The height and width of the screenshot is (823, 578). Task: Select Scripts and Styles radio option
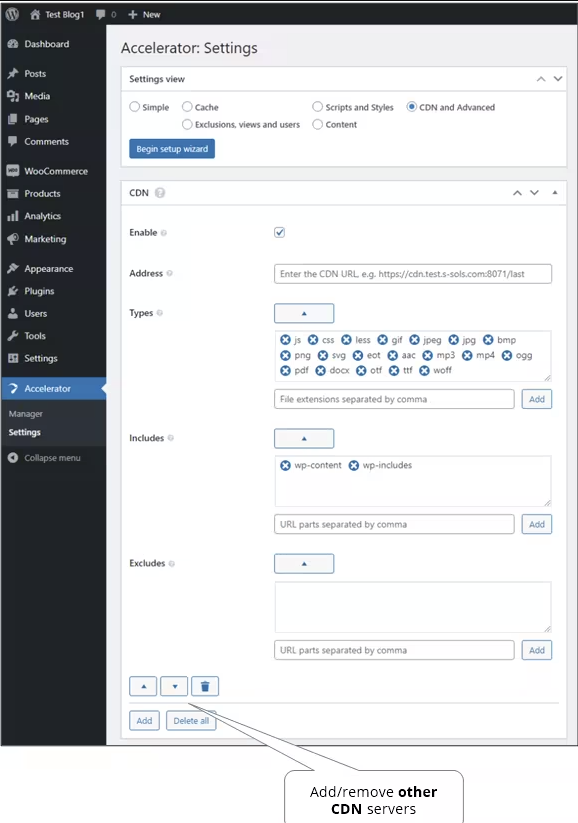pyautogui.click(x=317, y=107)
